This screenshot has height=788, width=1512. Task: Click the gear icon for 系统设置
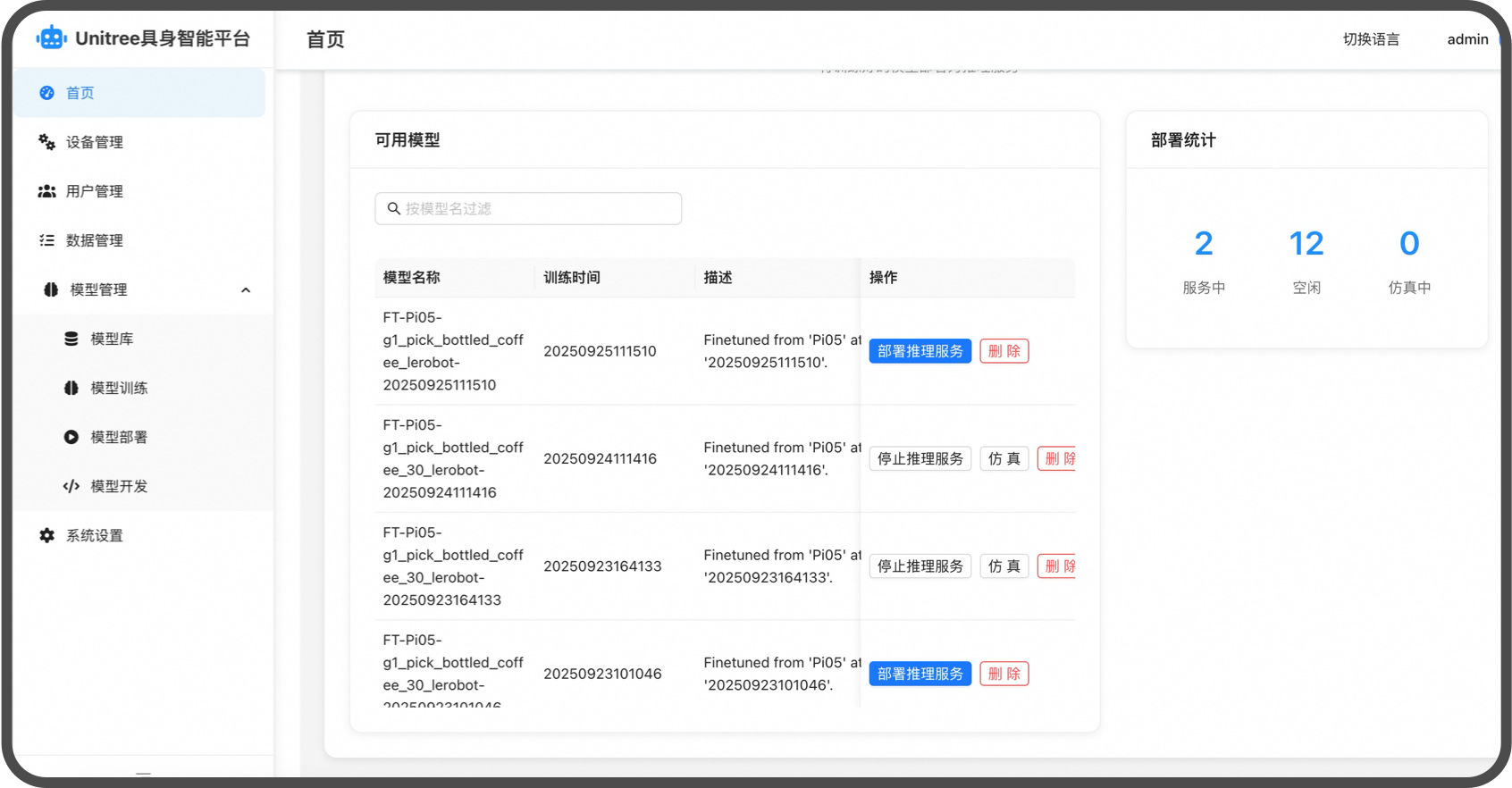click(47, 535)
